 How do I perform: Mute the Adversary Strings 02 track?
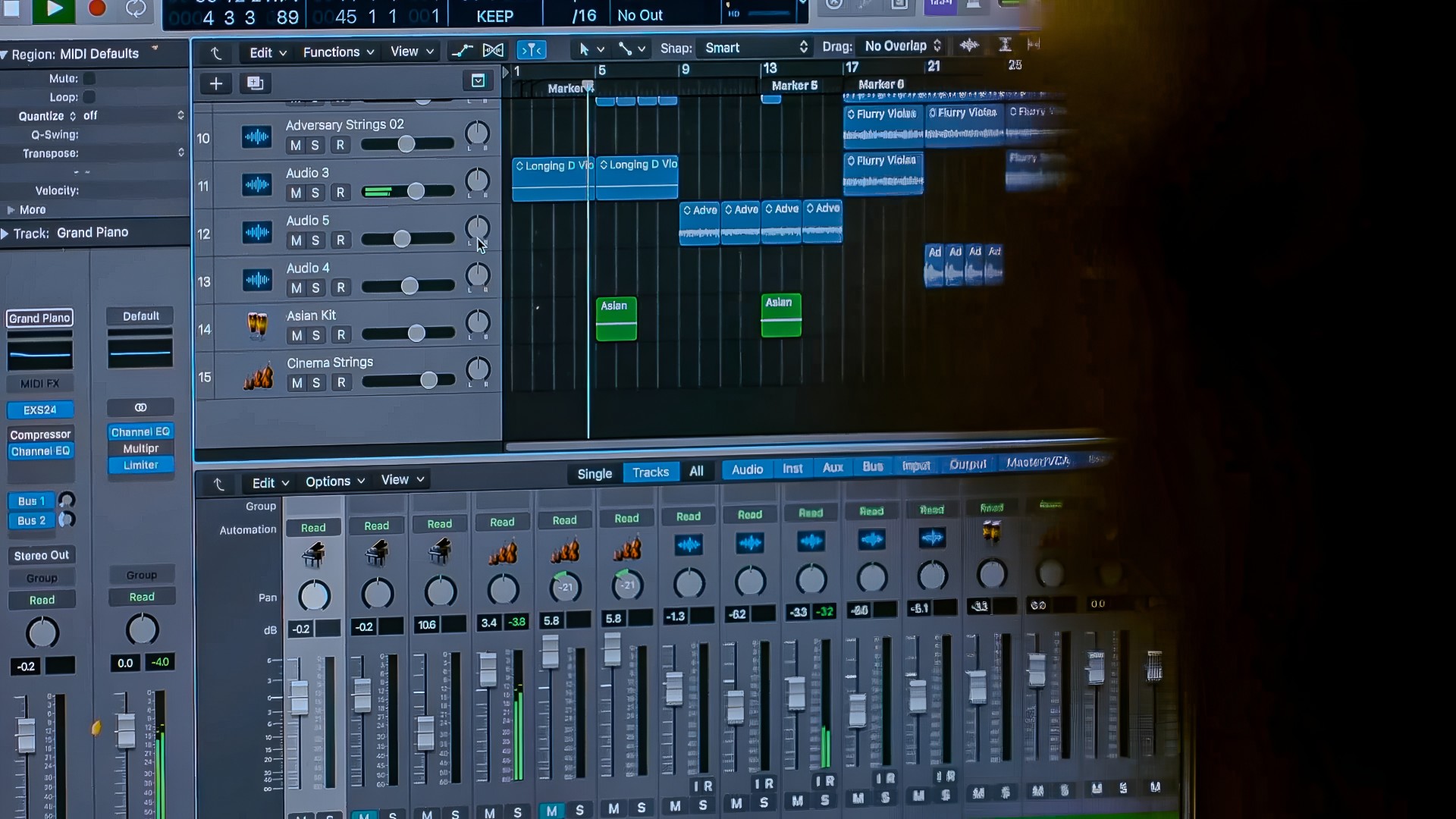point(296,145)
